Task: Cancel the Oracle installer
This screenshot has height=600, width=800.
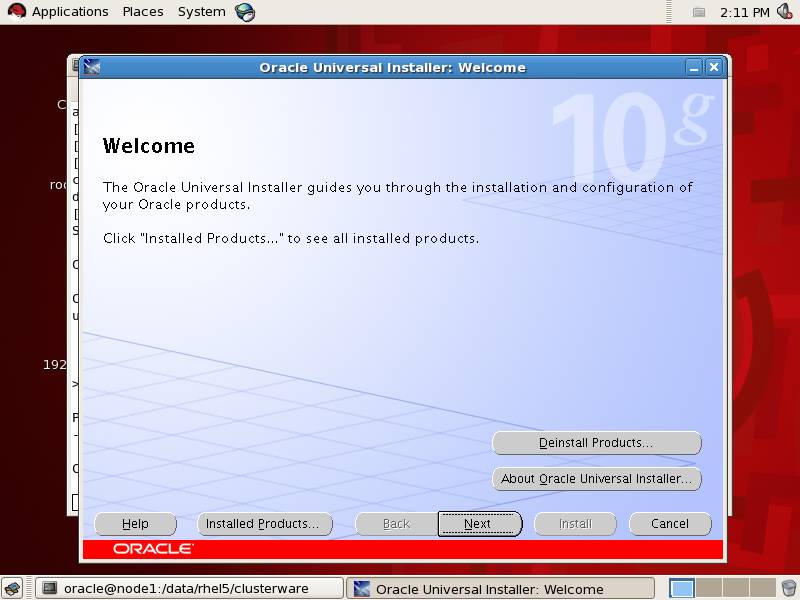Action: (670, 524)
